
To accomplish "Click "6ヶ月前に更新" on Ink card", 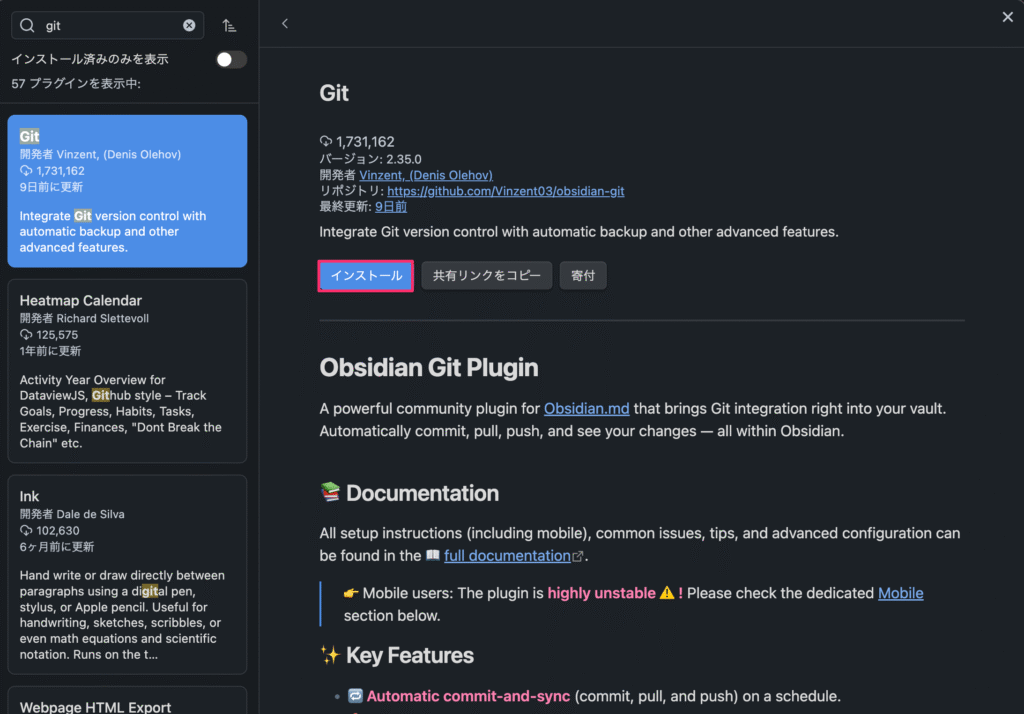I will (x=57, y=547).
